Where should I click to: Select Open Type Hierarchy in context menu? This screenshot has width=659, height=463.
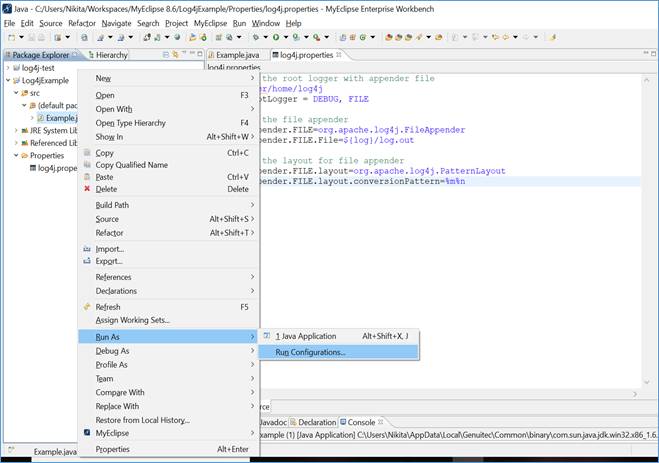point(169,123)
